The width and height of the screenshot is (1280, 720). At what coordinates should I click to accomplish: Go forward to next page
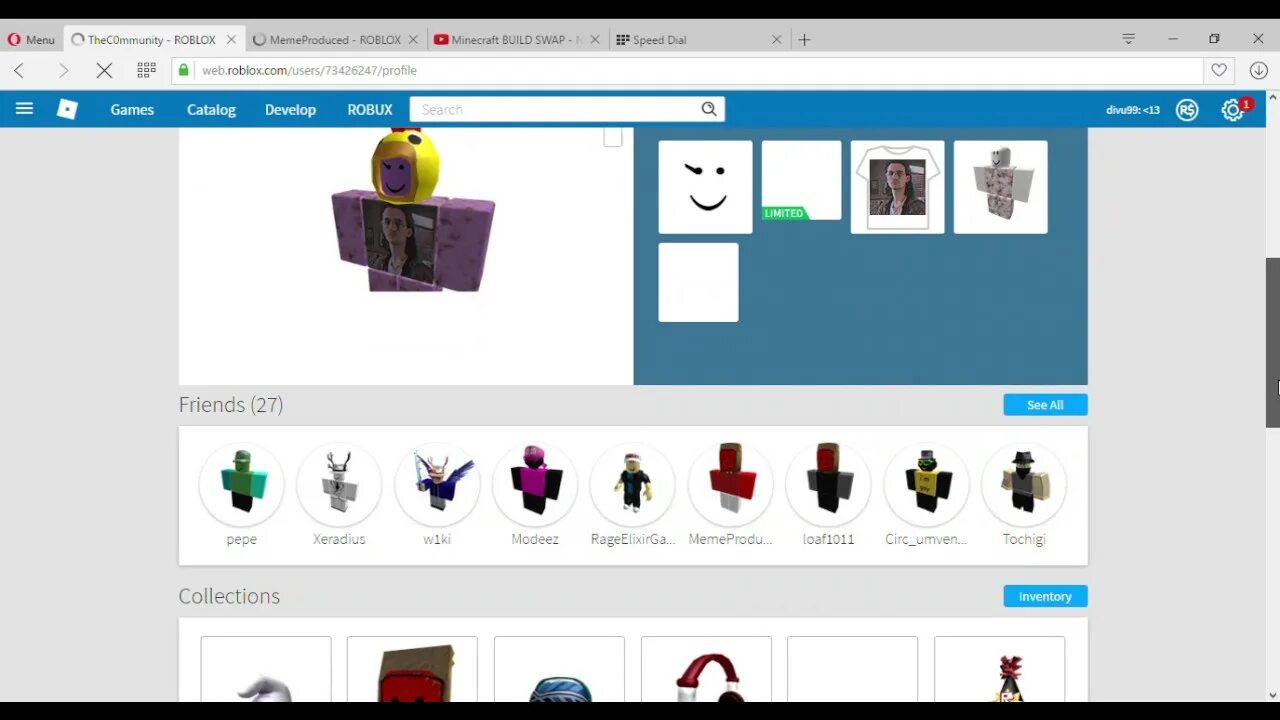point(63,70)
